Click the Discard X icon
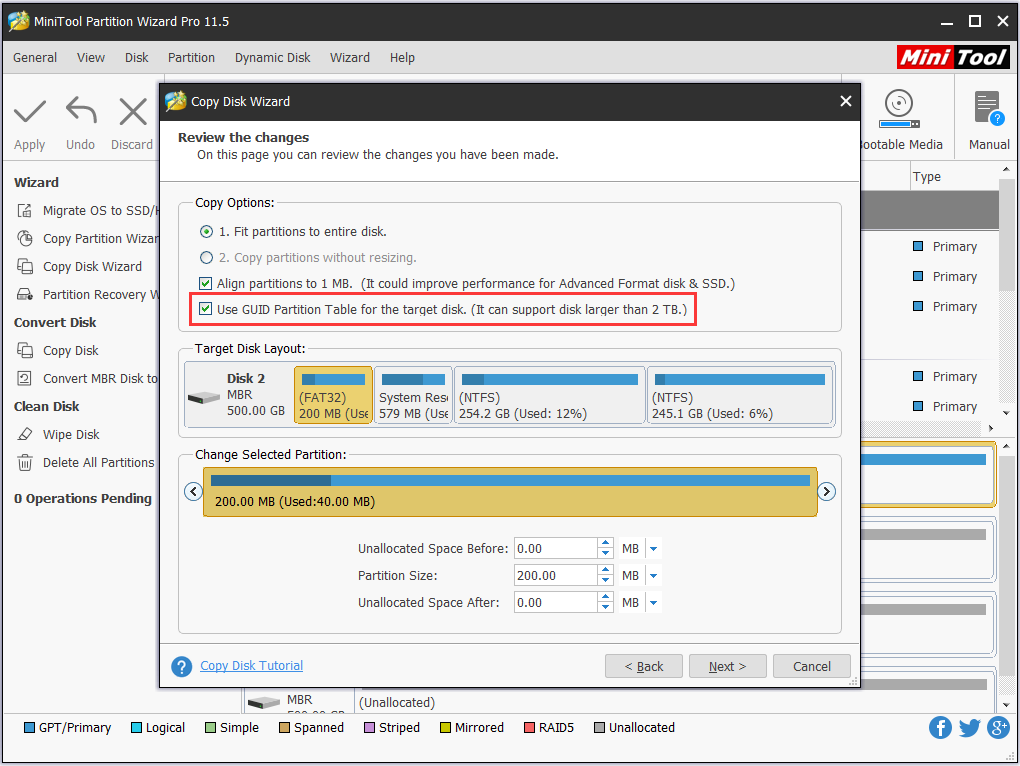Image resolution: width=1020 pixels, height=766 pixels. (132, 111)
